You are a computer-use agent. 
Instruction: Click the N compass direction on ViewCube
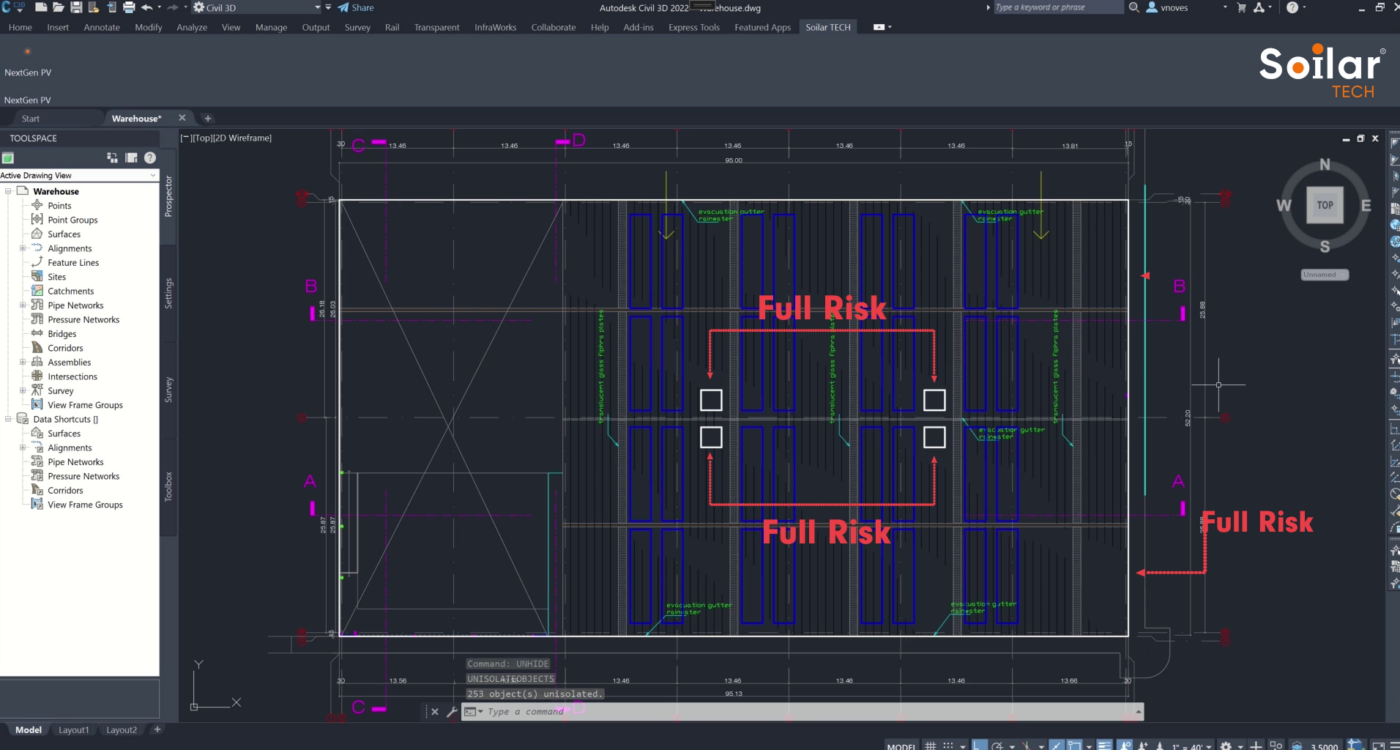(1325, 165)
